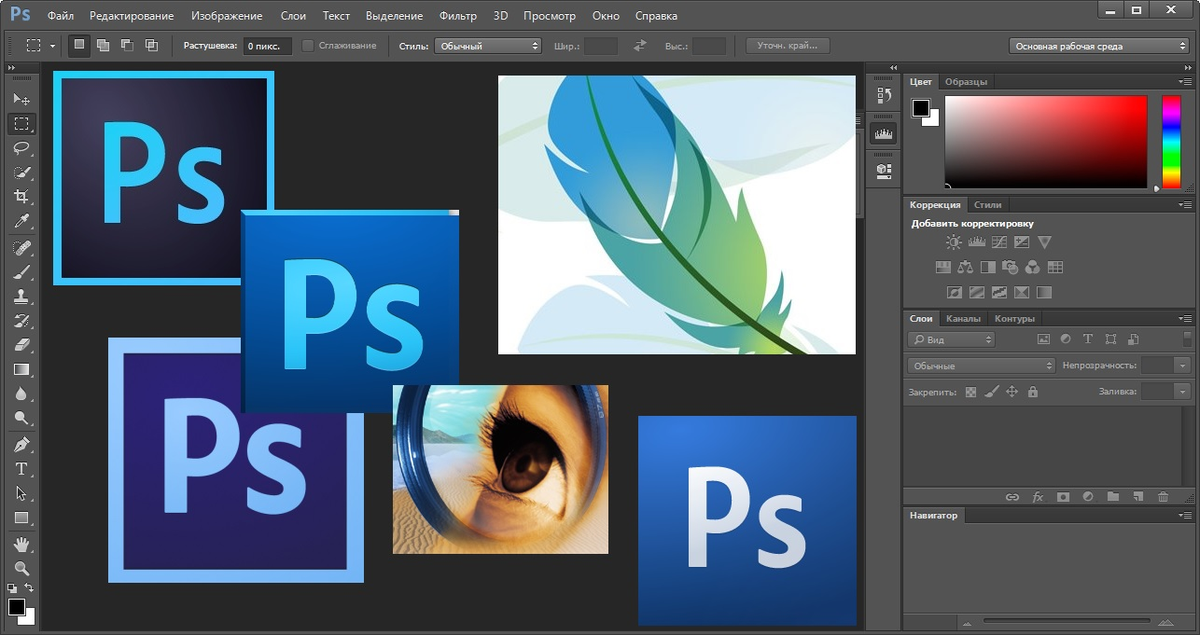Pick the Eyedropper tool
This screenshot has width=1200, height=635.
(21, 221)
